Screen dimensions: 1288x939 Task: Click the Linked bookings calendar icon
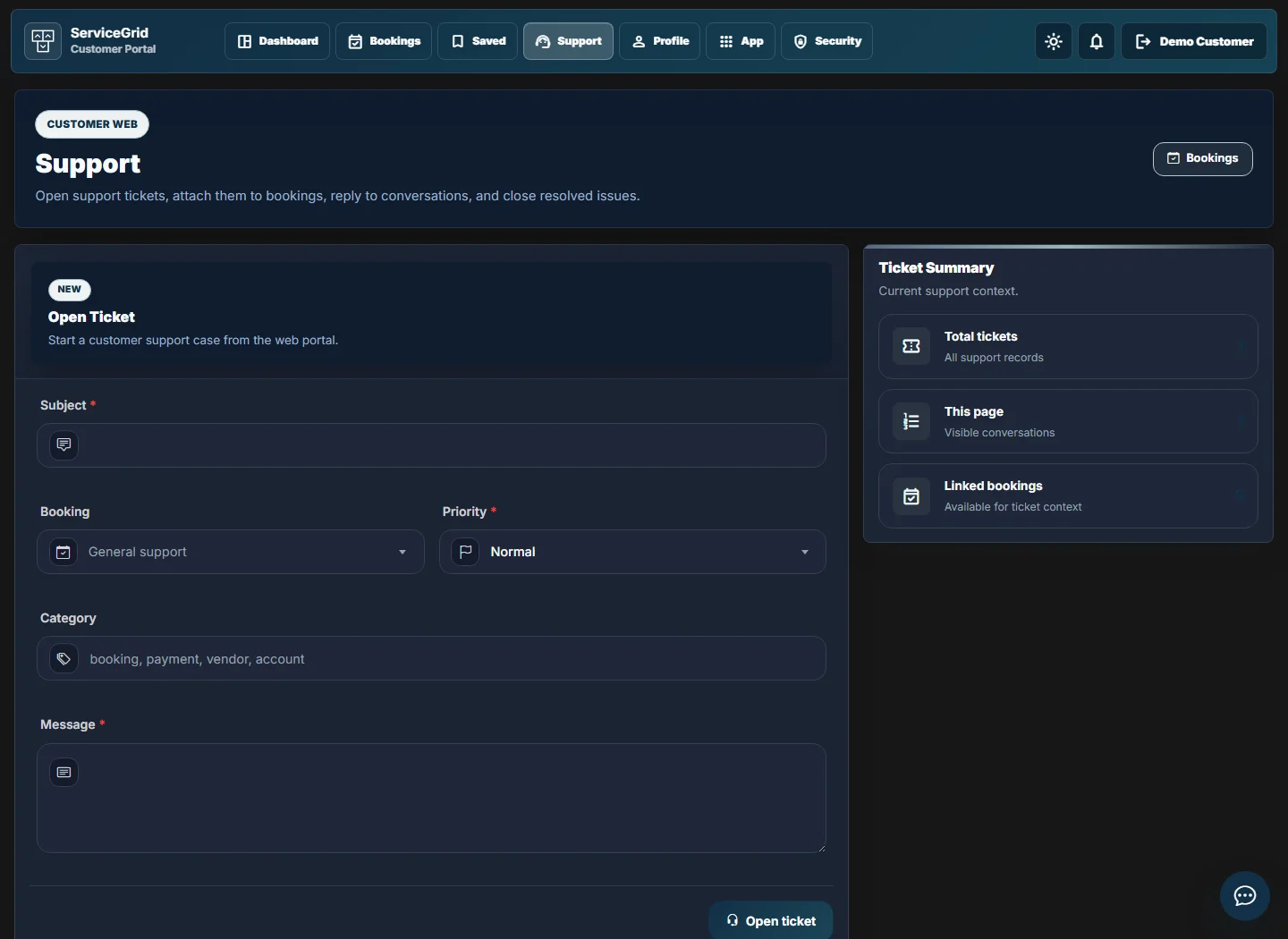pyautogui.click(x=911, y=496)
